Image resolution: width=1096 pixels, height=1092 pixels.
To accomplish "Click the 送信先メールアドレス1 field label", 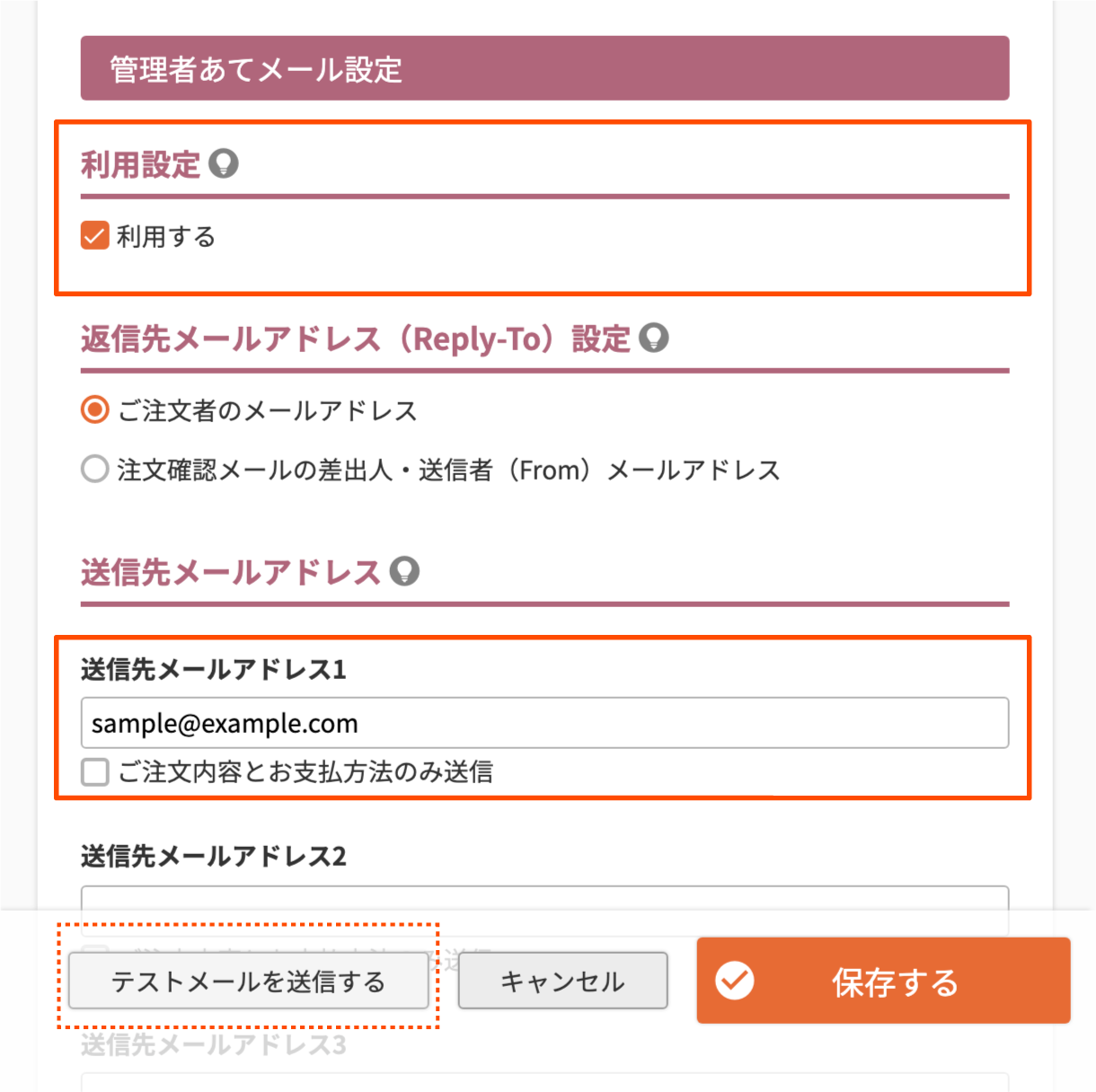I will tap(214, 670).
